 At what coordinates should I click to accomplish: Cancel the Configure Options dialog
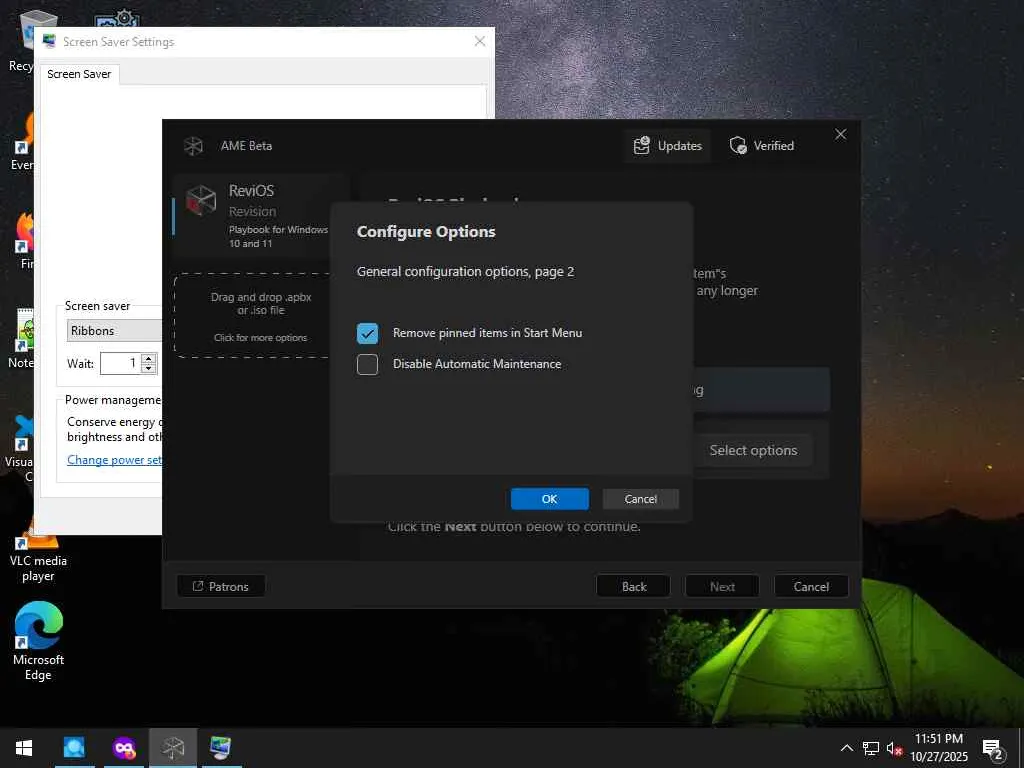[640, 499]
